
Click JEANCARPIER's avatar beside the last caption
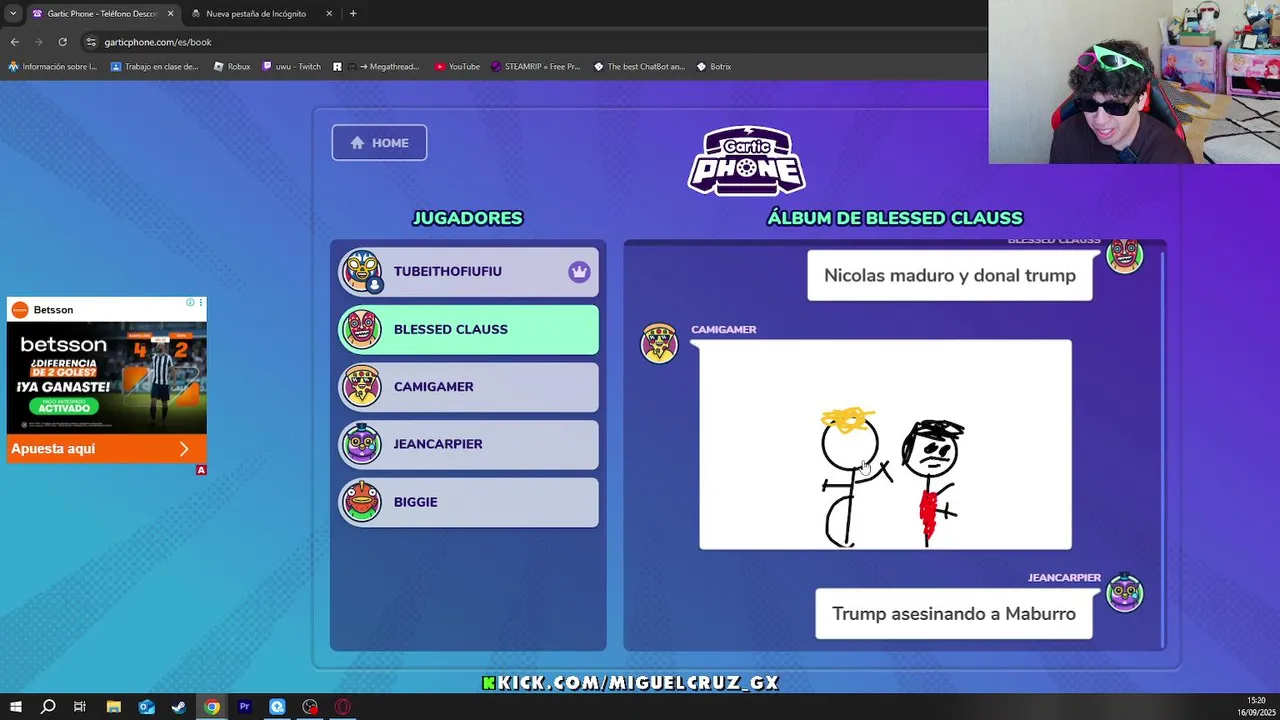pyautogui.click(x=1125, y=592)
